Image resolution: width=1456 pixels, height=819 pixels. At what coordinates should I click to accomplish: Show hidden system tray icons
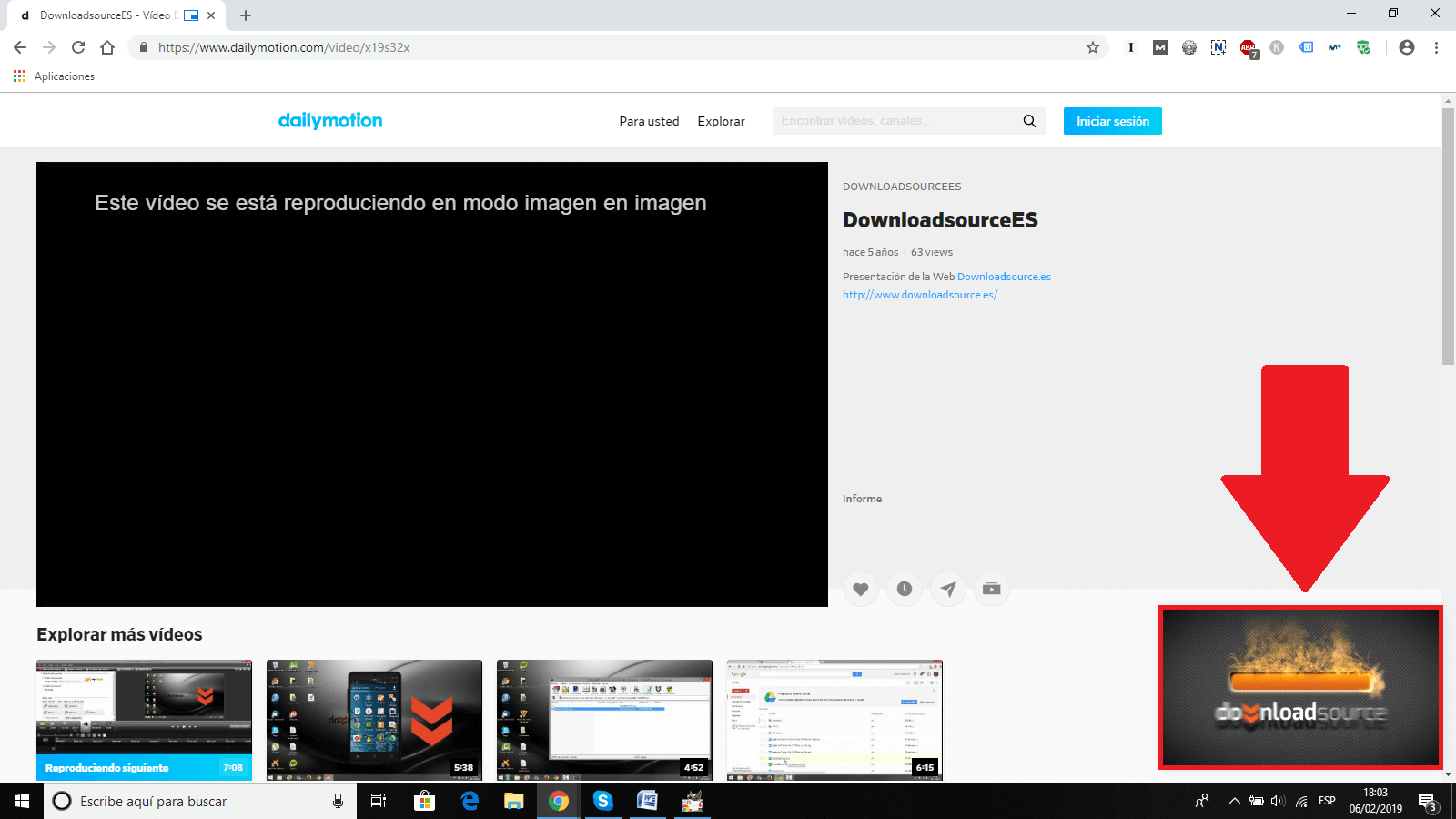[x=1234, y=801]
